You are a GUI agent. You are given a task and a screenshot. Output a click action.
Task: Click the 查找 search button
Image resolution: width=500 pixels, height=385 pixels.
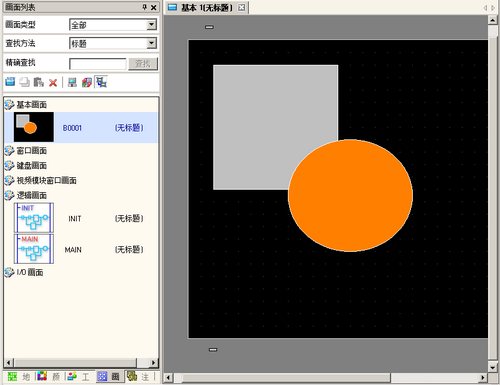click(x=143, y=63)
